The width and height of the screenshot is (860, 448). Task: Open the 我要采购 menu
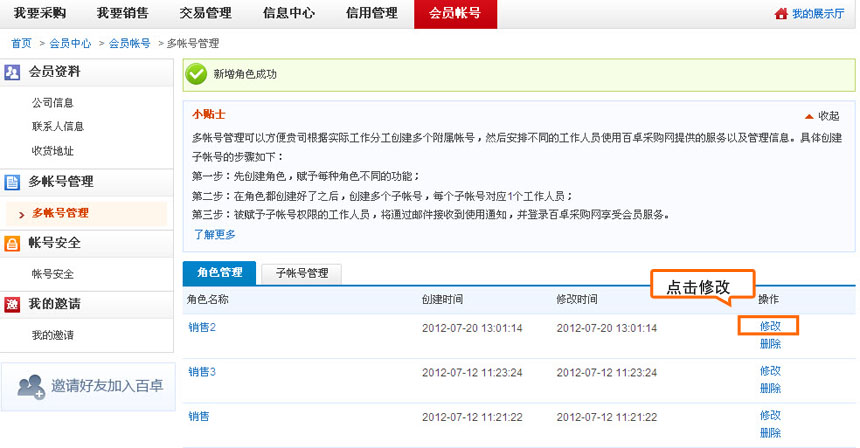point(41,14)
